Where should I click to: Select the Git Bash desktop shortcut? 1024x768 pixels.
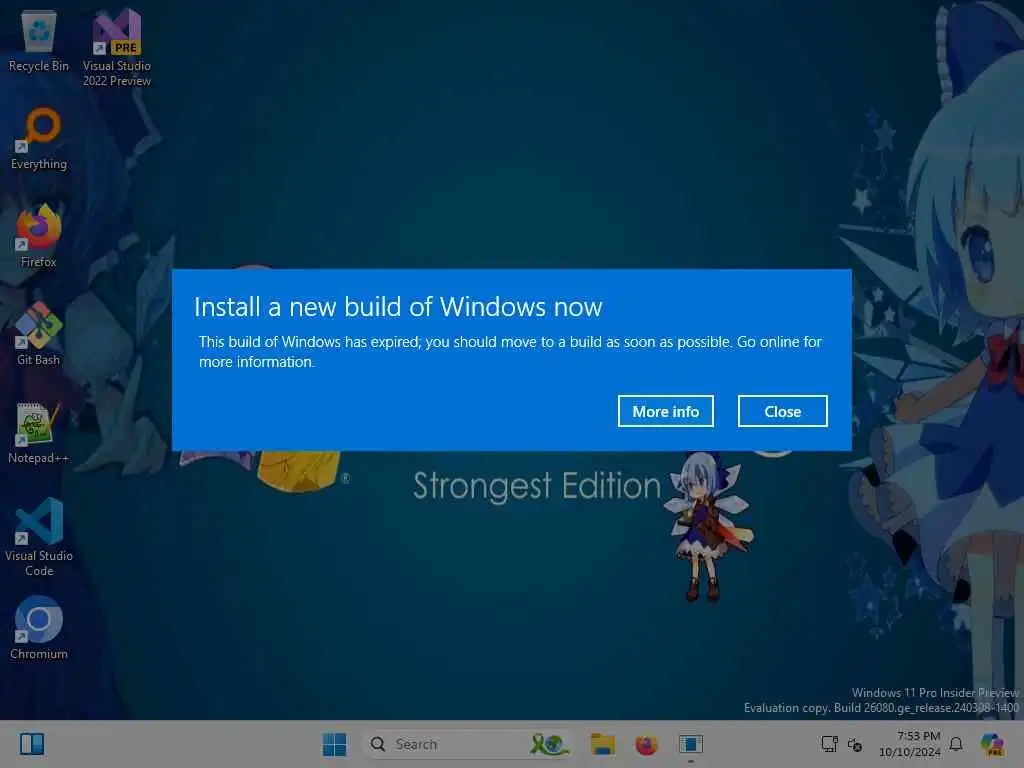39,334
